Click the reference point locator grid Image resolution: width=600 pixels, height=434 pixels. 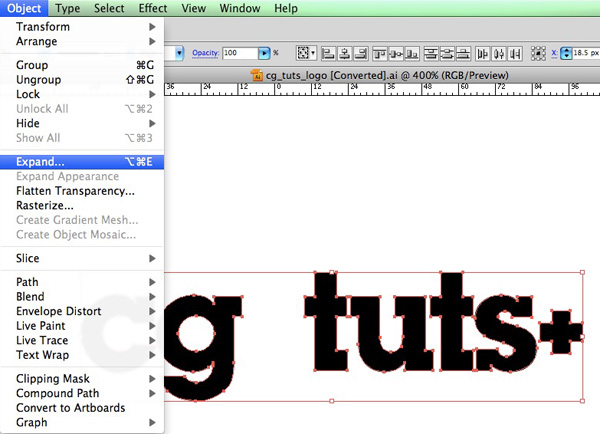(538, 54)
